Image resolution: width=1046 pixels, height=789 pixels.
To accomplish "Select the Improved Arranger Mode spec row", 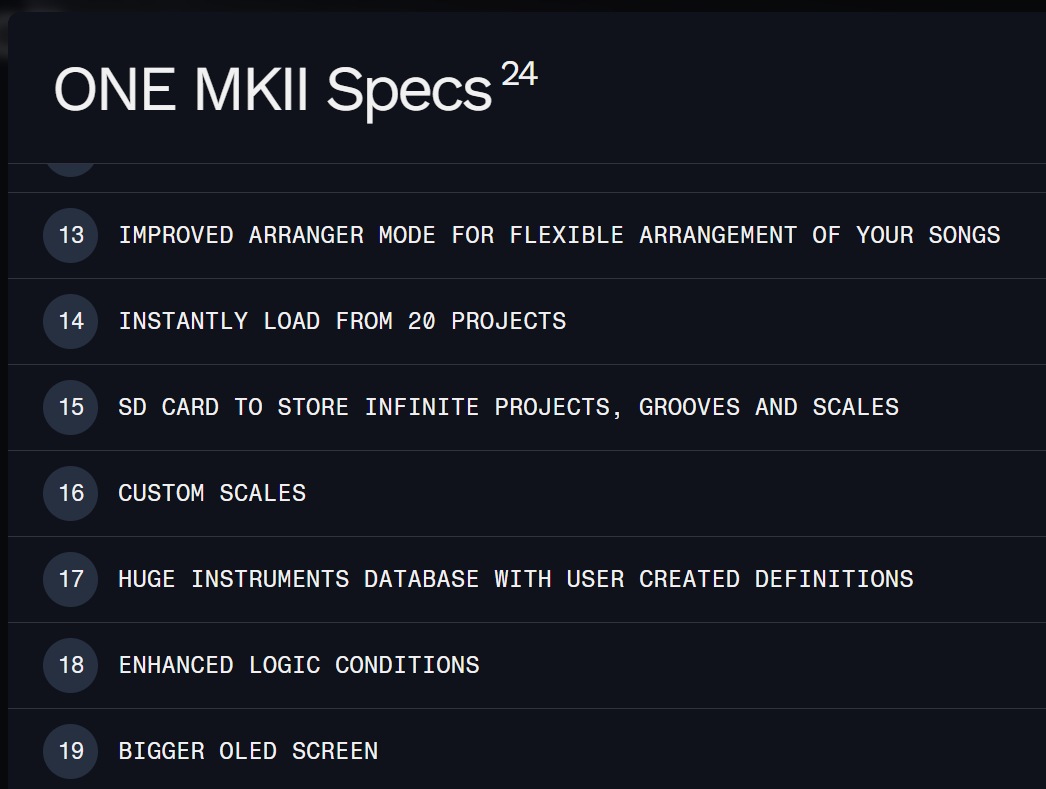I will click(527, 235).
